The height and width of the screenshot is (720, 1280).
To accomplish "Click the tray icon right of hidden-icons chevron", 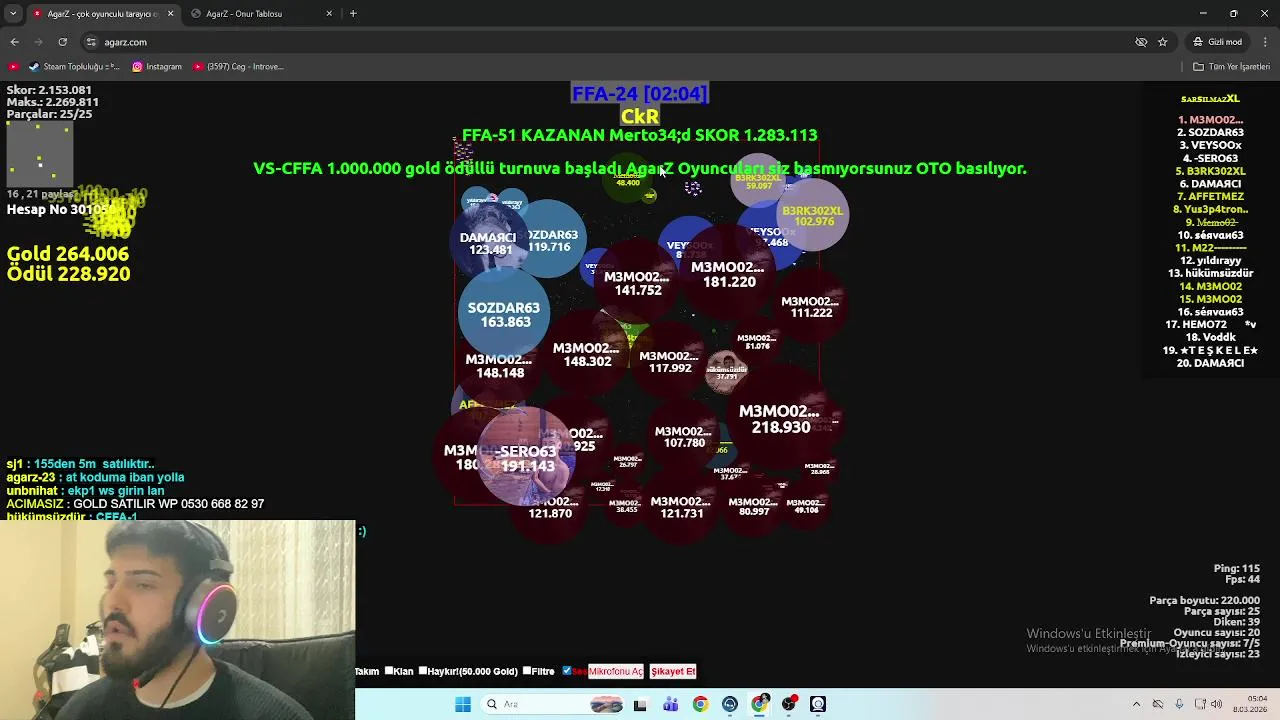I will click(1158, 704).
